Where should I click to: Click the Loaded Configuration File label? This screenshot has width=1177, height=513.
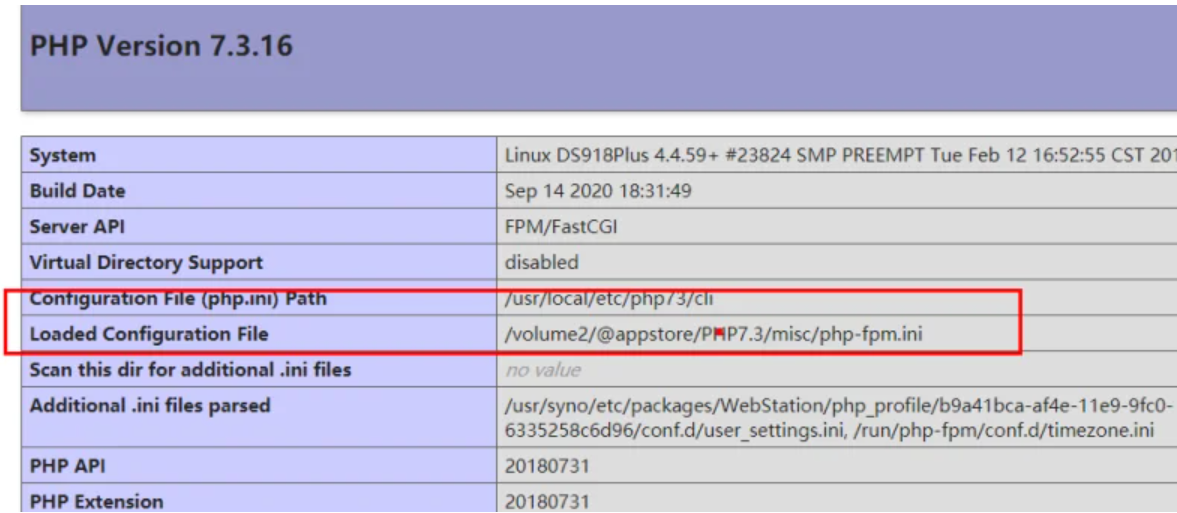(149, 334)
